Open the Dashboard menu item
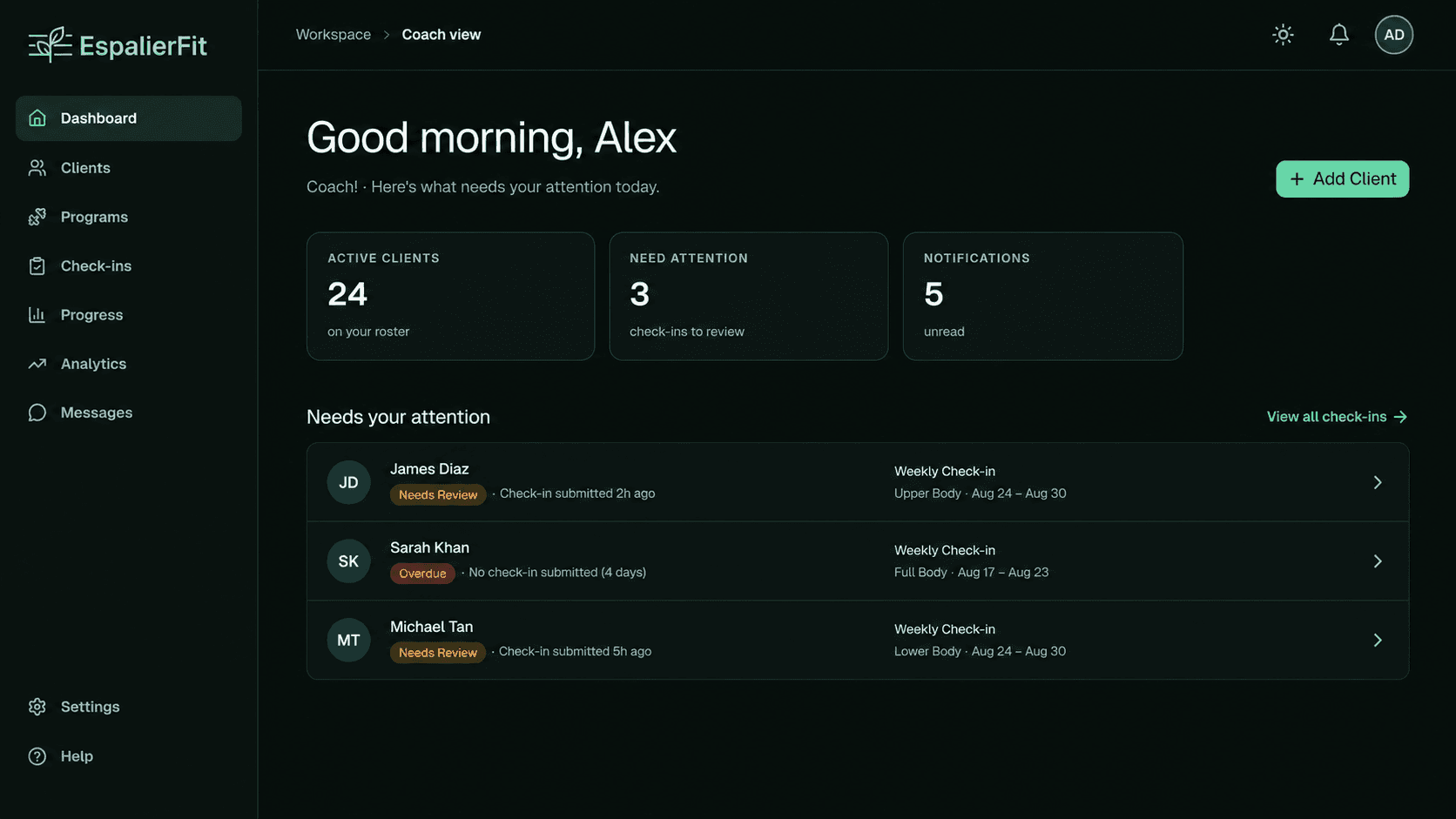Image resolution: width=1456 pixels, height=819 pixels. (x=129, y=118)
